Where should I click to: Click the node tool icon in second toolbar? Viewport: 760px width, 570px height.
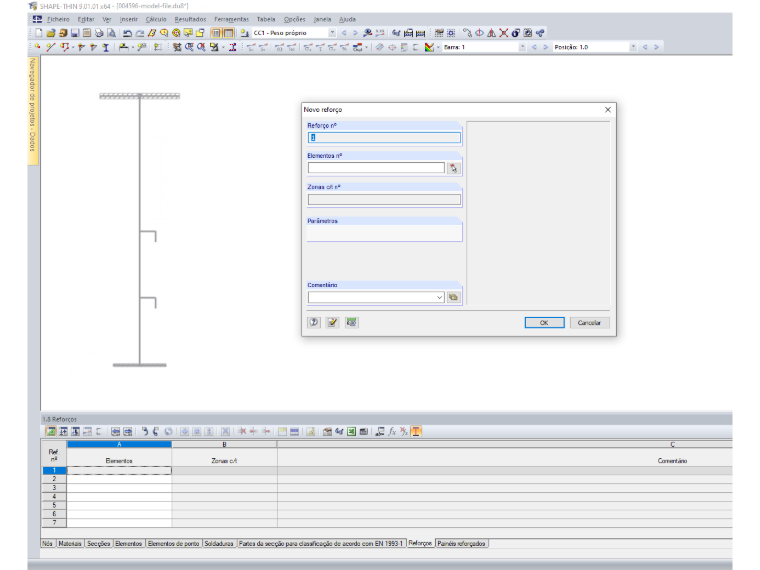(x=37, y=47)
